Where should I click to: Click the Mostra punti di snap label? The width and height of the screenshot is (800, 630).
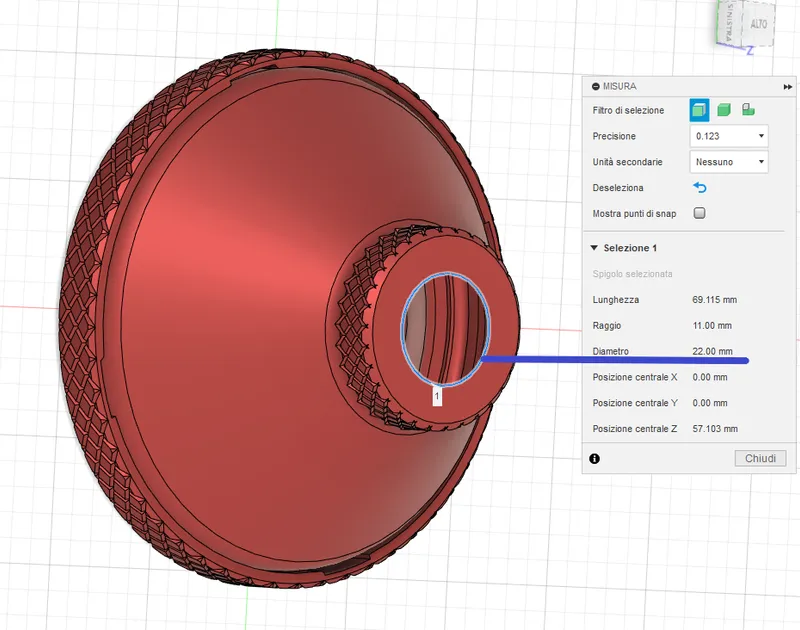click(x=634, y=214)
